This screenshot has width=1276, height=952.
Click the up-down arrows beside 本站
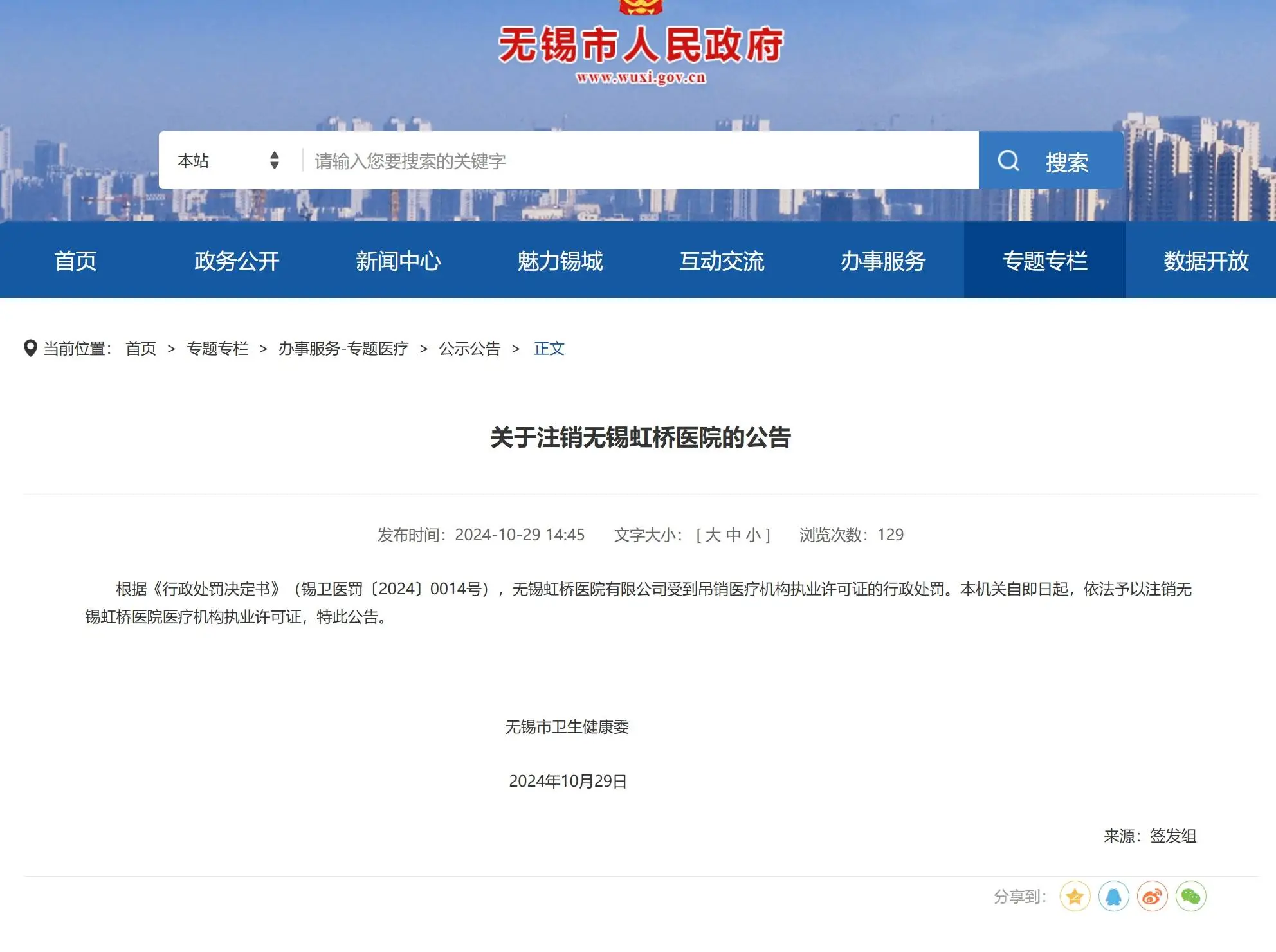tap(275, 161)
